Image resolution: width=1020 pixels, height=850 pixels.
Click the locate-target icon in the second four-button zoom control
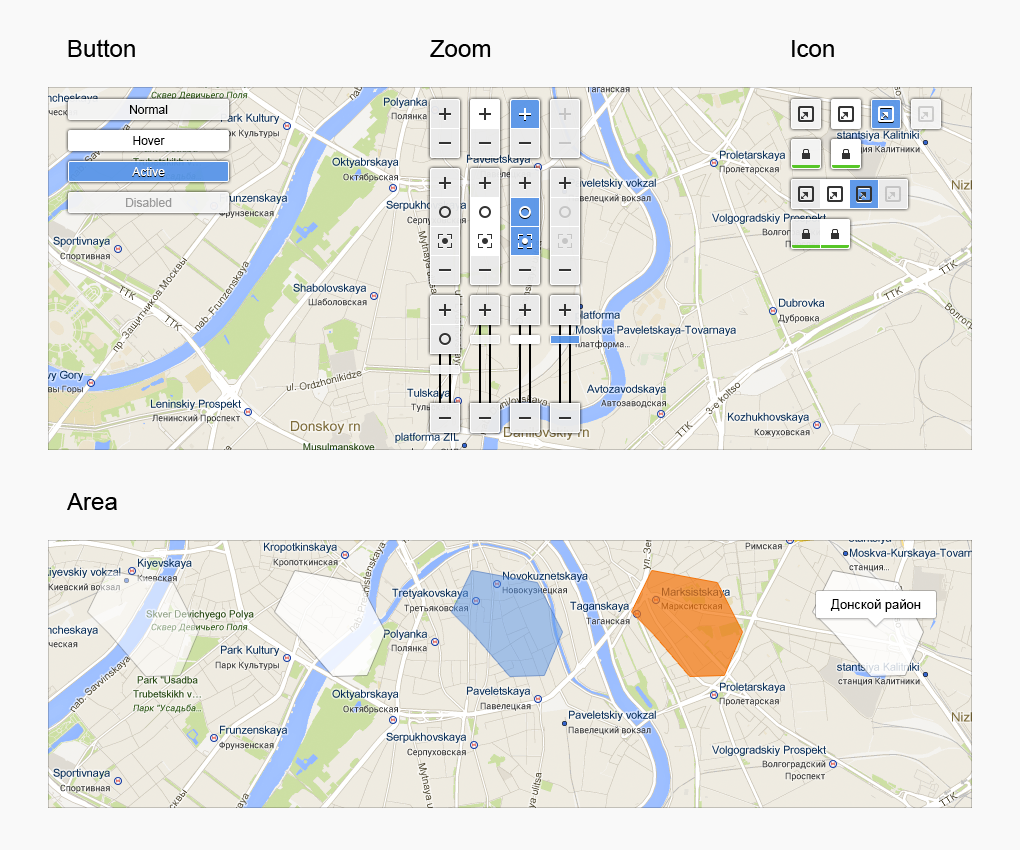coord(485,241)
